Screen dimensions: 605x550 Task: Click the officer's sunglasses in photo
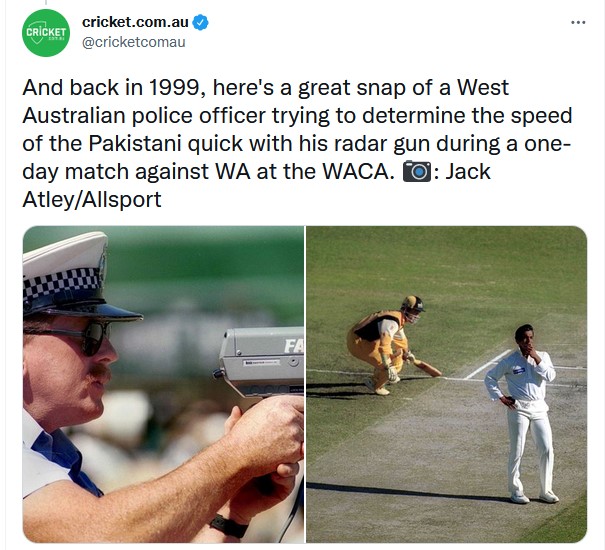(73, 334)
